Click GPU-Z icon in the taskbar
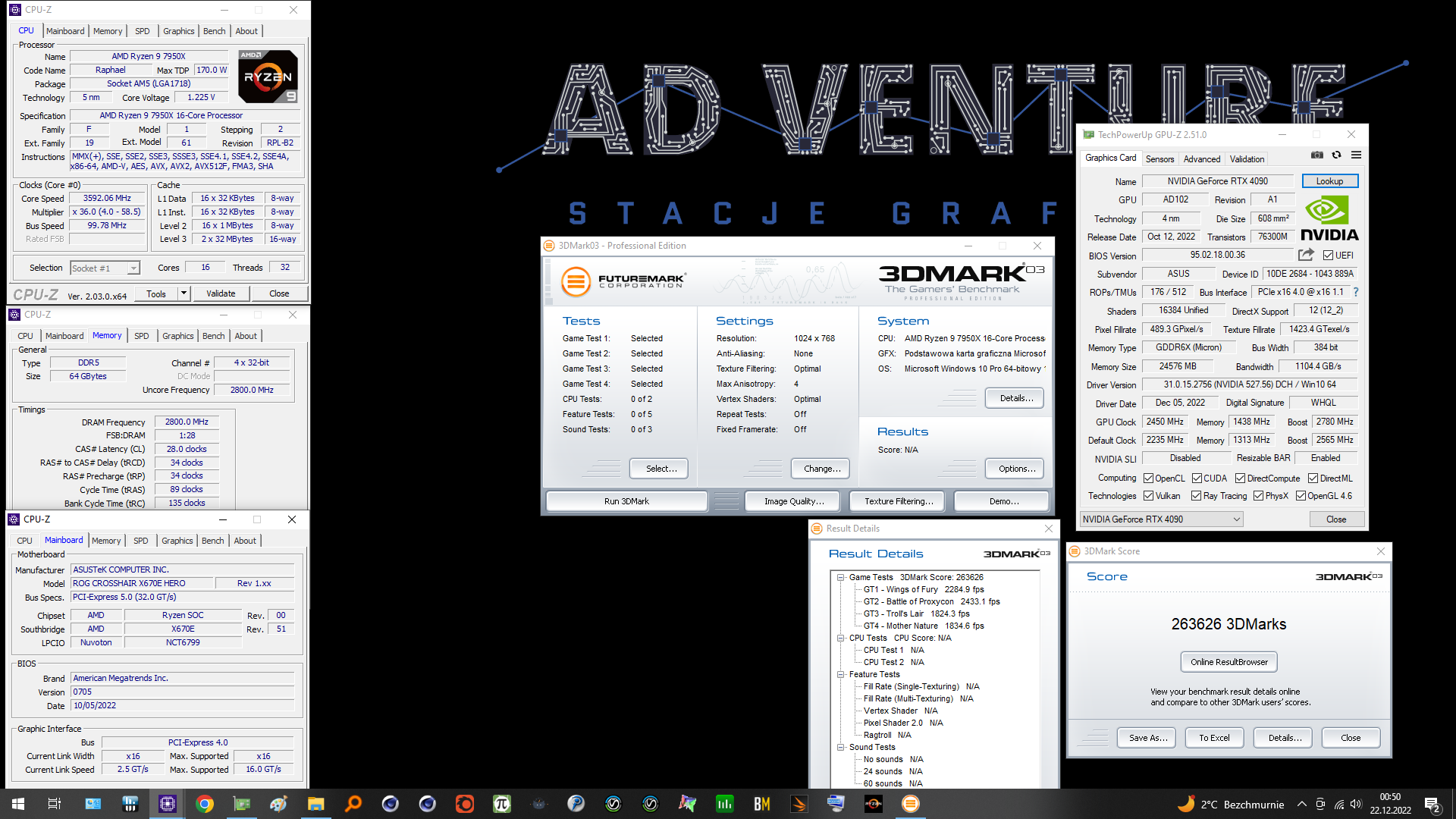The width and height of the screenshot is (1456, 819). pyautogui.click(x=242, y=804)
